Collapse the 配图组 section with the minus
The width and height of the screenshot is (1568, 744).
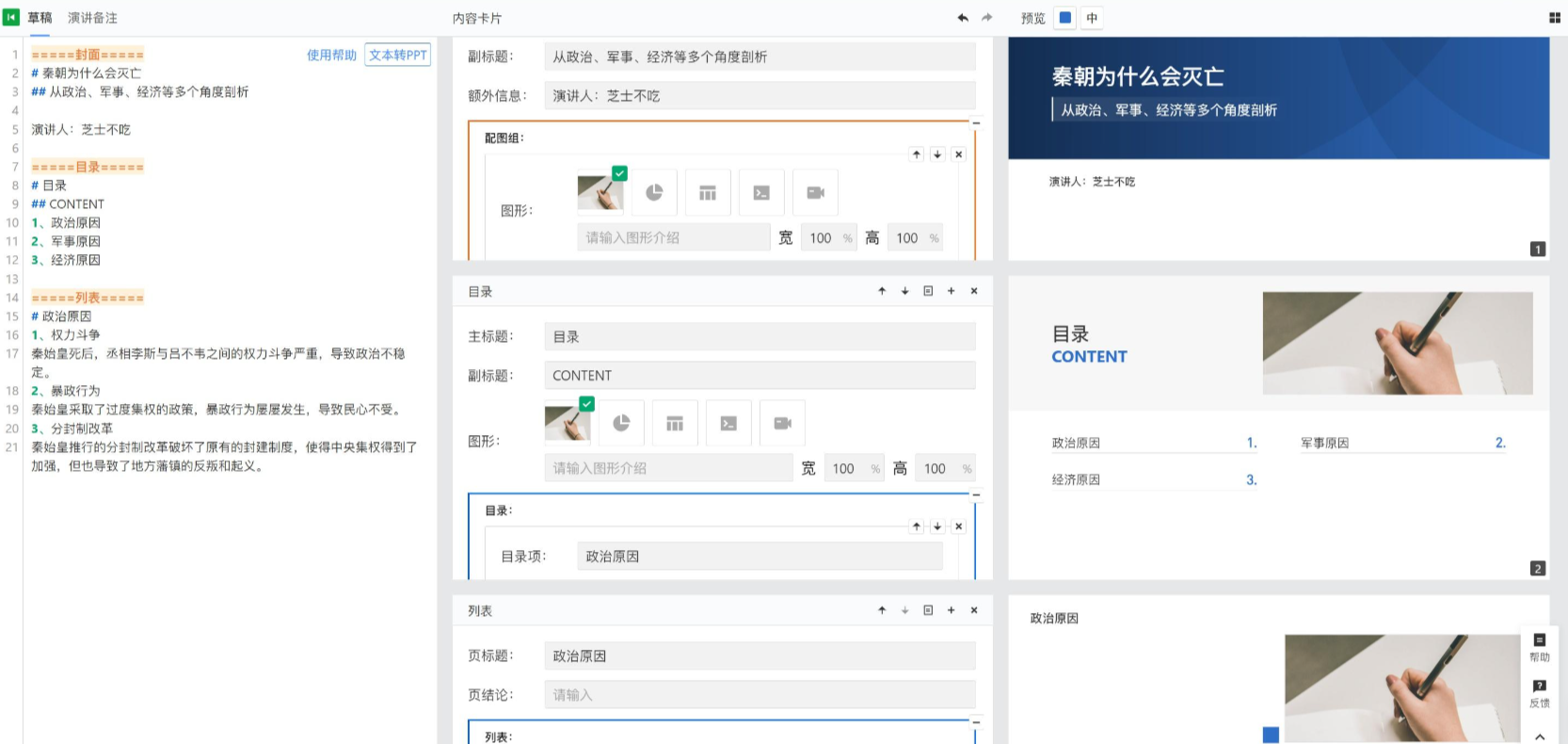976,123
